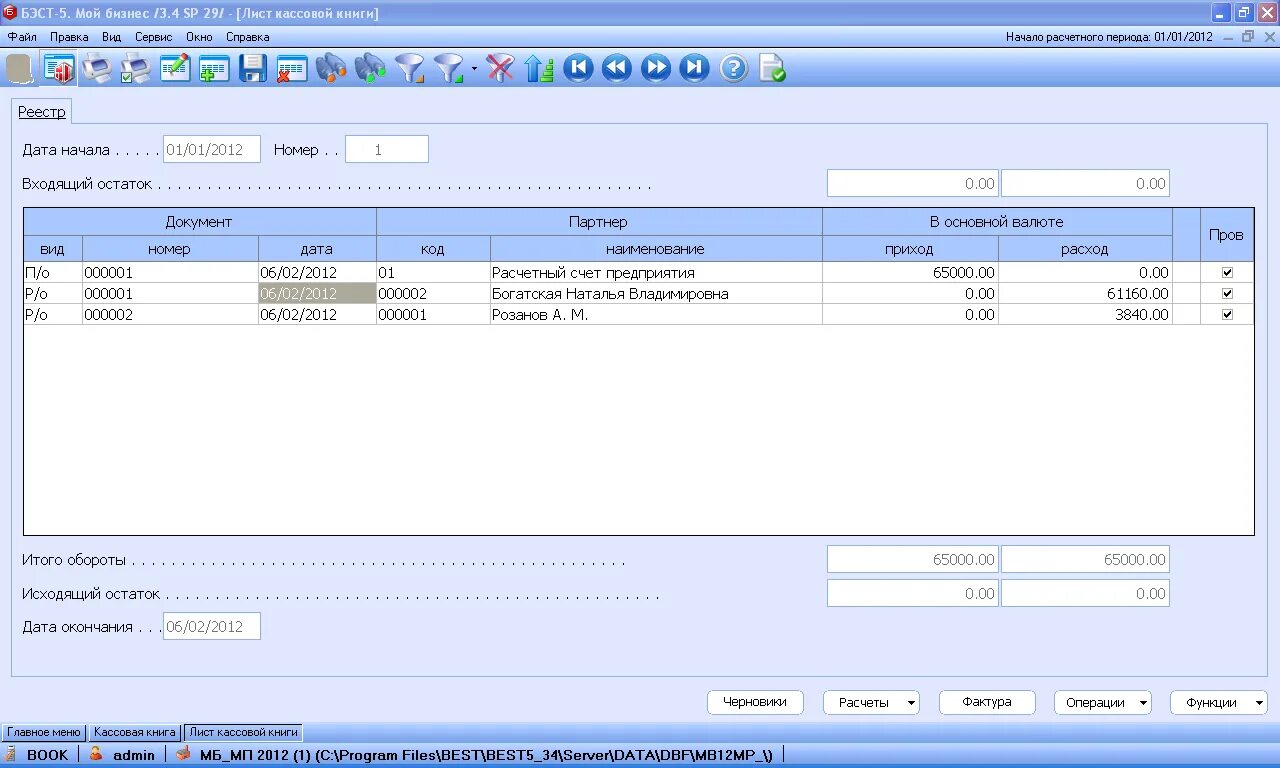Open Help with the question mark icon

(x=734, y=69)
